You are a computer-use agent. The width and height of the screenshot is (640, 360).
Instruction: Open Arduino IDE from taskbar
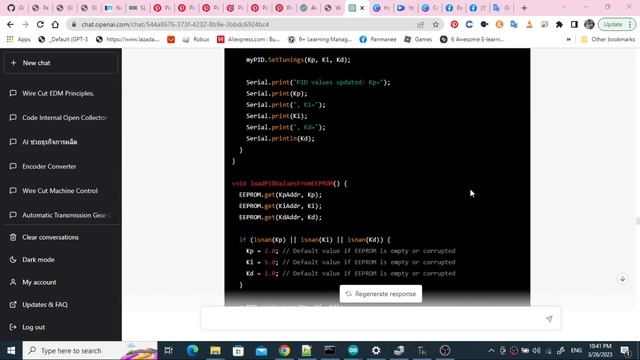tap(353, 351)
